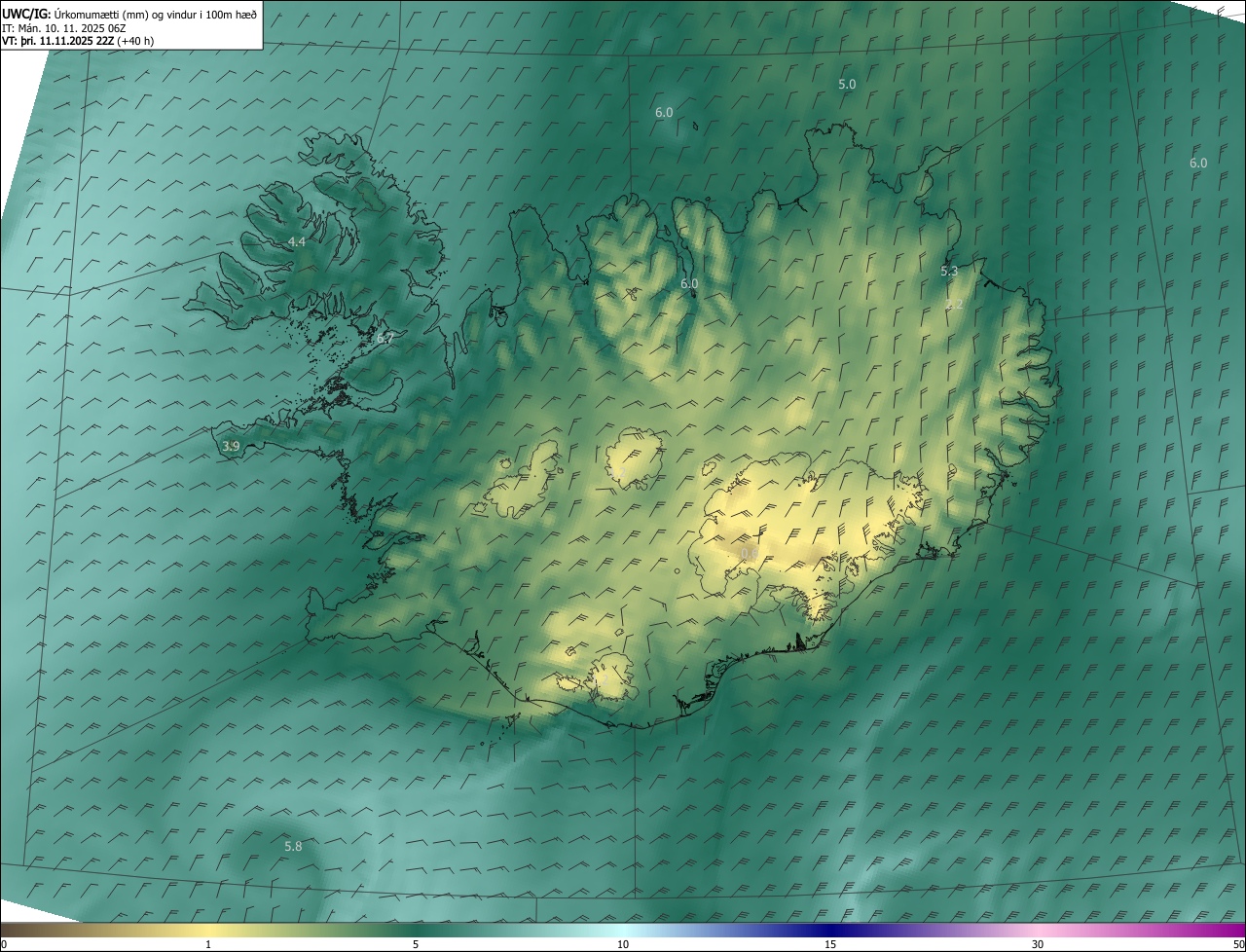Pick the pale yellow color above tick 1

pos(208,930)
